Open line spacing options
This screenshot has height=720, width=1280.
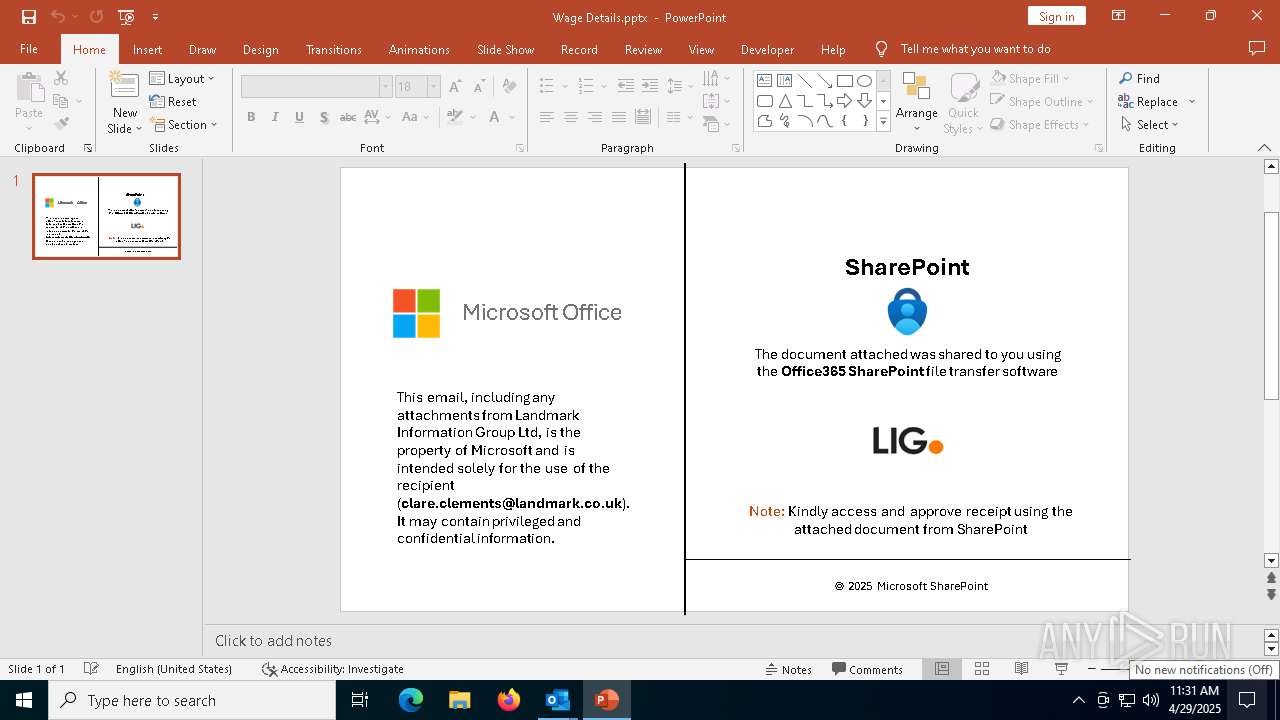[x=679, y=86]
